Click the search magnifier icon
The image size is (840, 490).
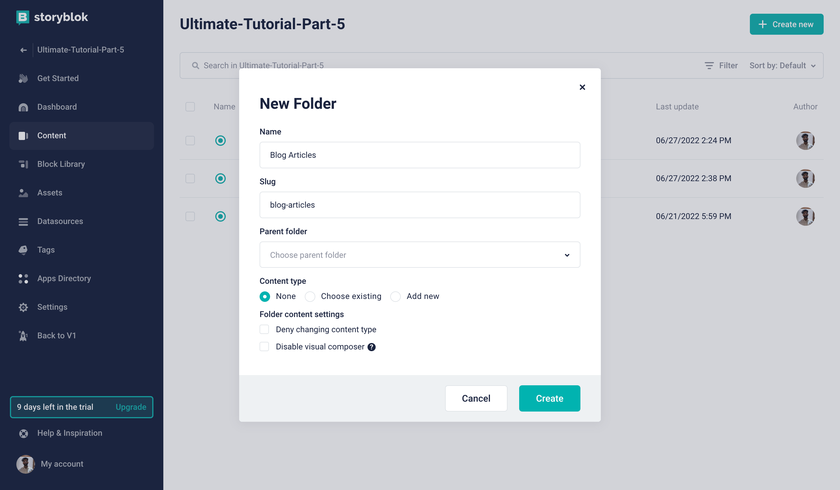point(196,65)
